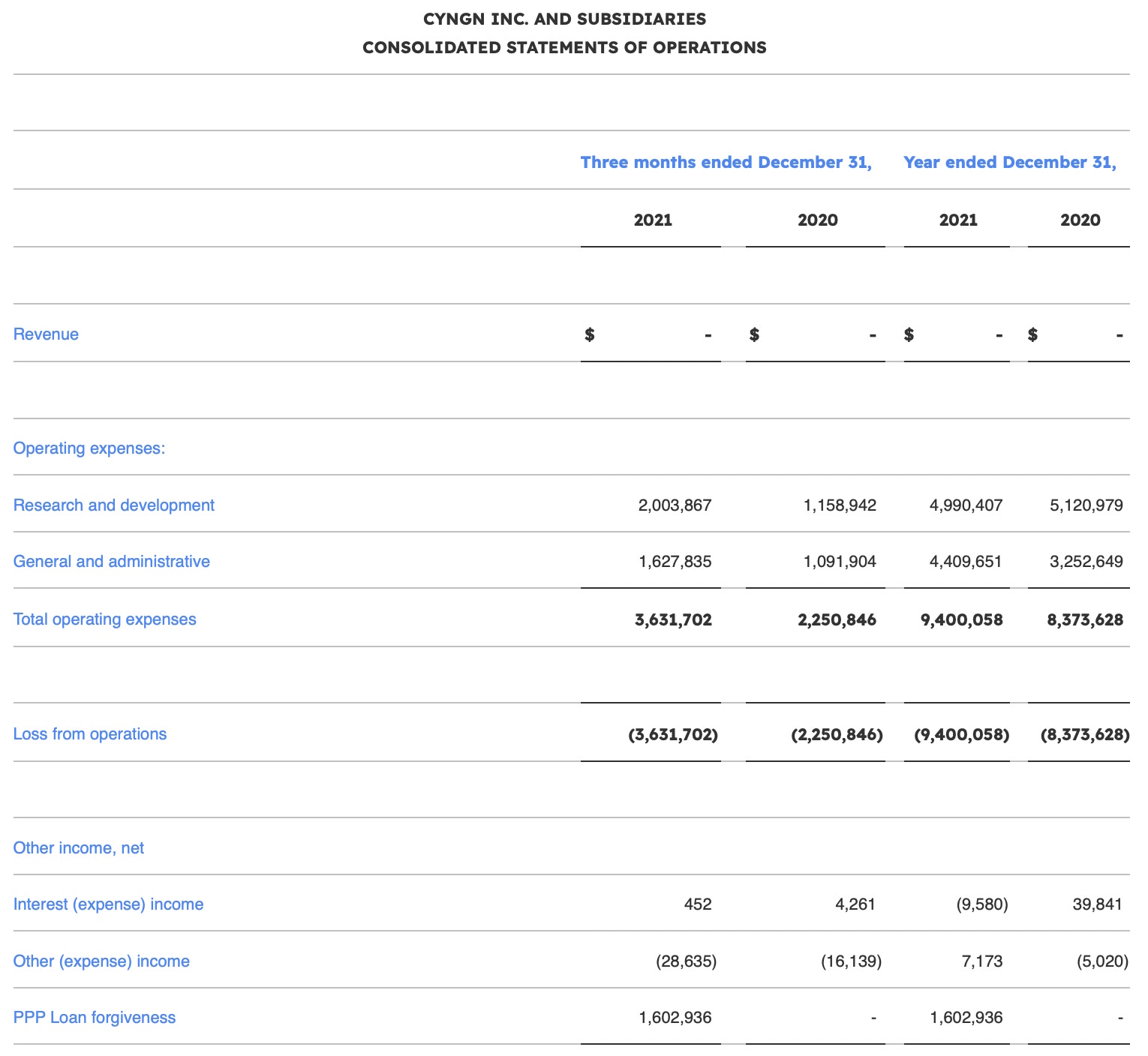Click loss from operations (2,250,846)

pos(837,734)
